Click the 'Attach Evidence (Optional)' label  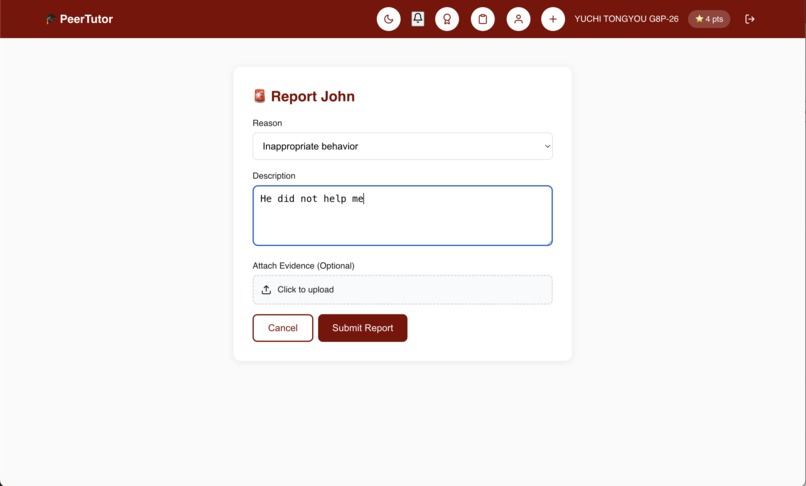tap(303, 266)
